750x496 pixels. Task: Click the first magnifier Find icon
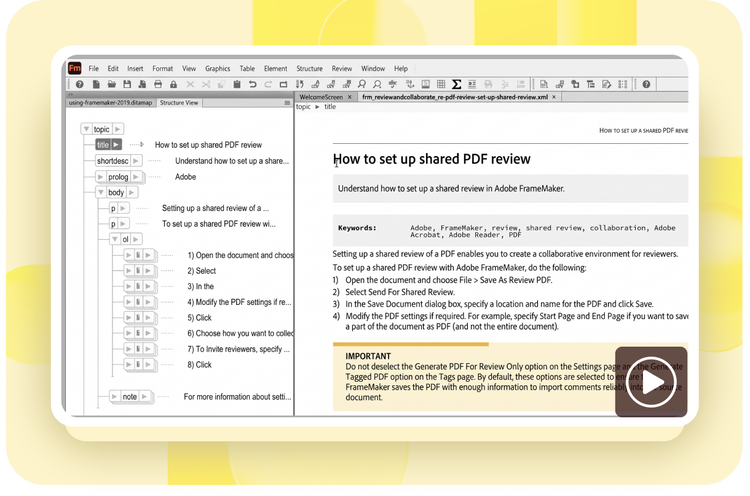tap(362, 84)
